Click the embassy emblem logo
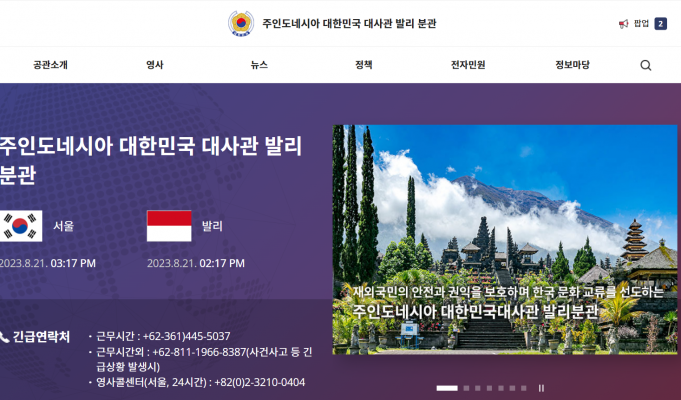 coord(241,23)
